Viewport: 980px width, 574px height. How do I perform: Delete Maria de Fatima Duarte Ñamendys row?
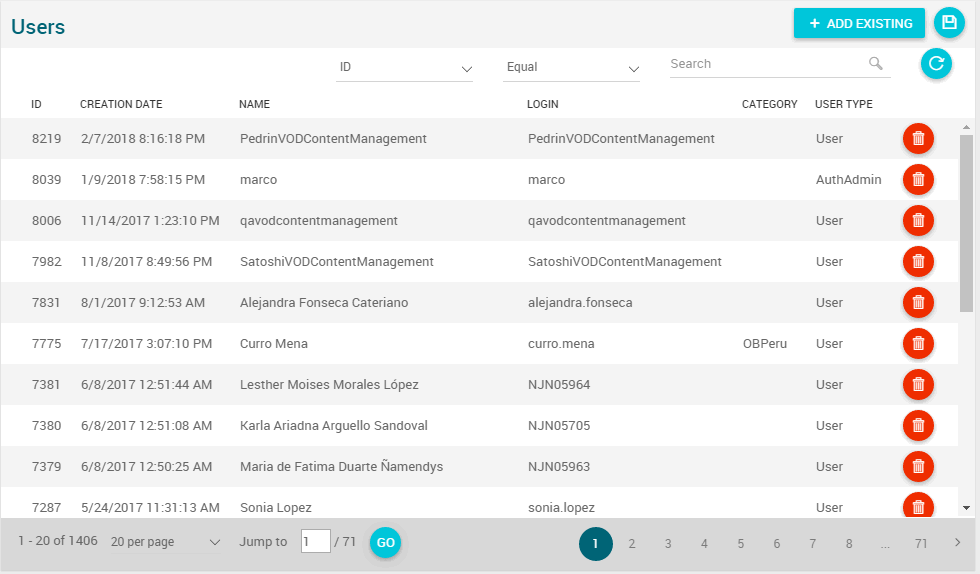coord(918,467)
